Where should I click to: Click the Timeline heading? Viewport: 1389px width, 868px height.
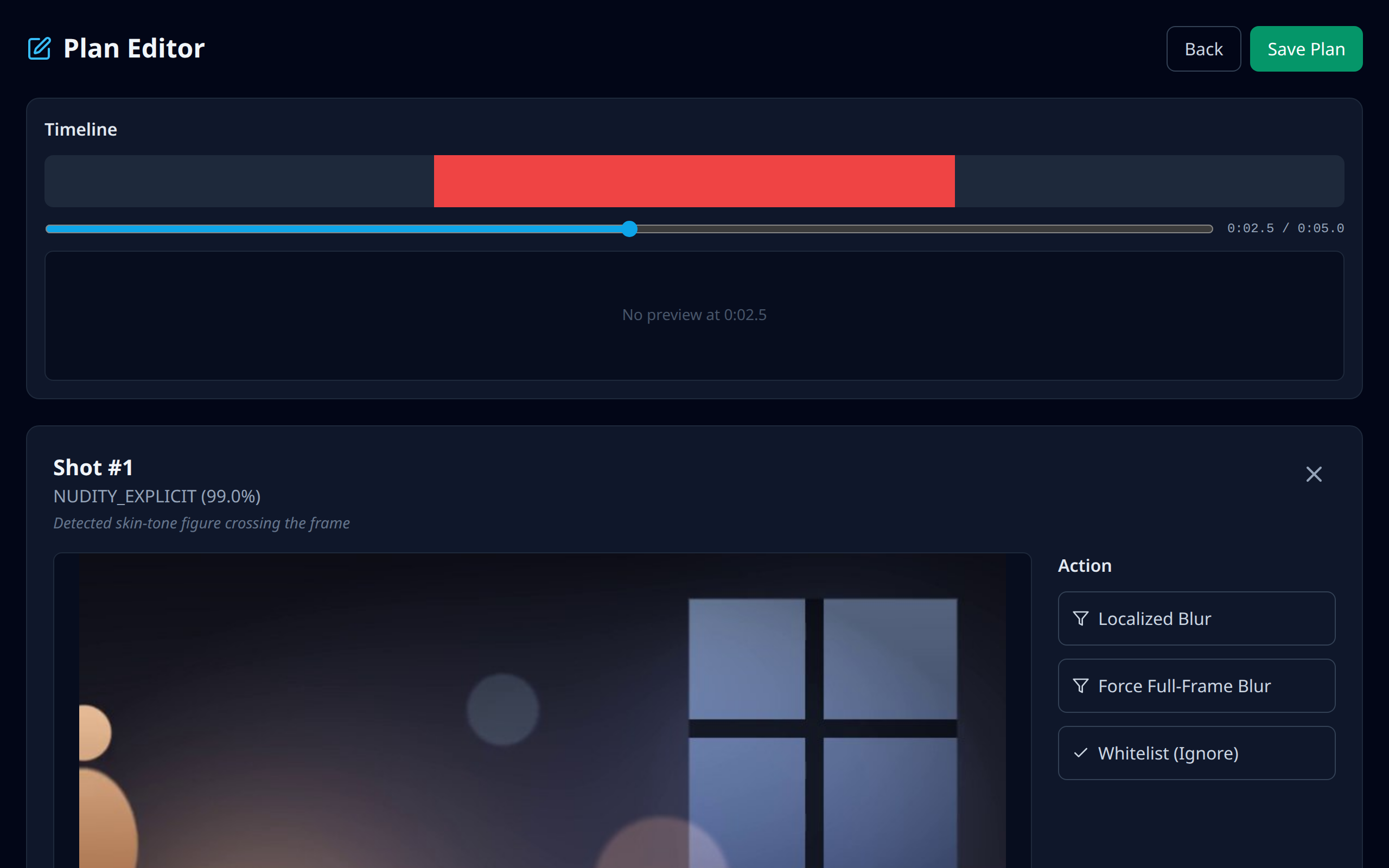[x=81, y=129]
